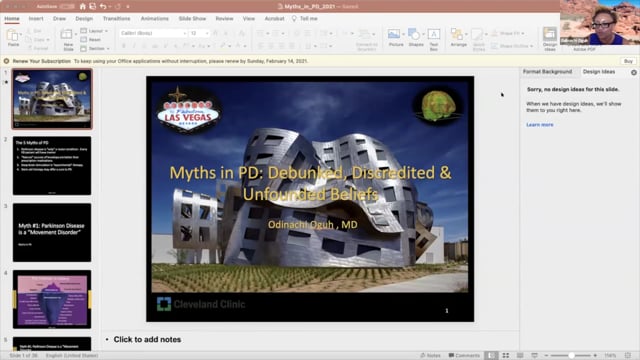Open the Draw ribbon tab
The width and height of the screenshot is (640, 360).
click(x=59, y=19)
